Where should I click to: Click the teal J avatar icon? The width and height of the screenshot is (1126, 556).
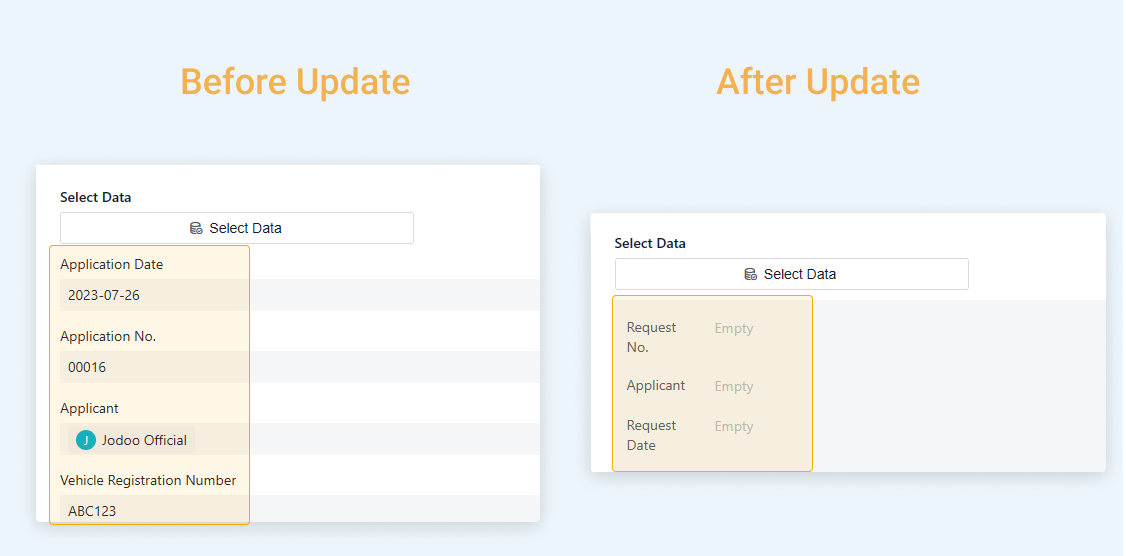pos(86,440)
